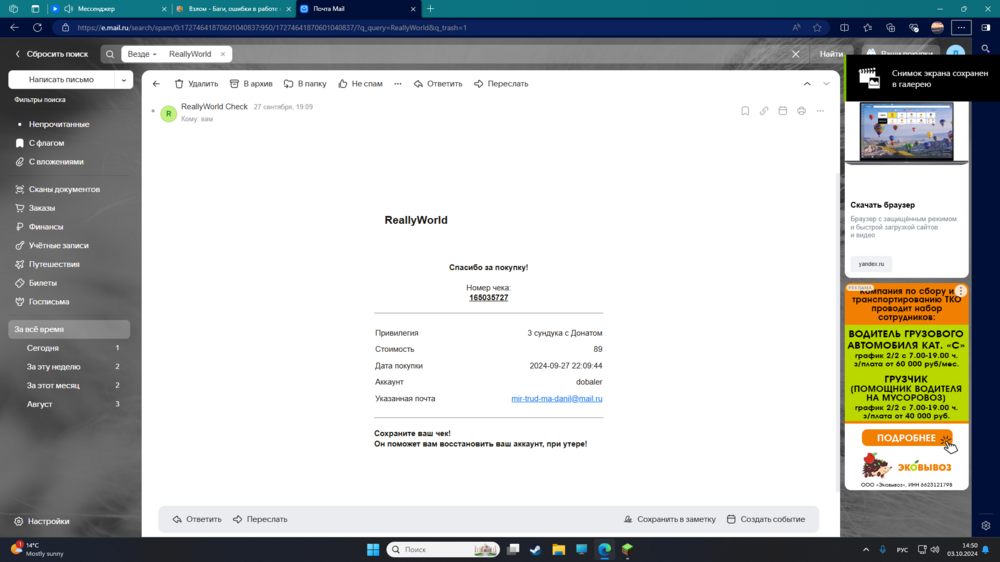Screen dimensions: 1000x562
Task: Select Финансы filter
Action: click(45, 226)
